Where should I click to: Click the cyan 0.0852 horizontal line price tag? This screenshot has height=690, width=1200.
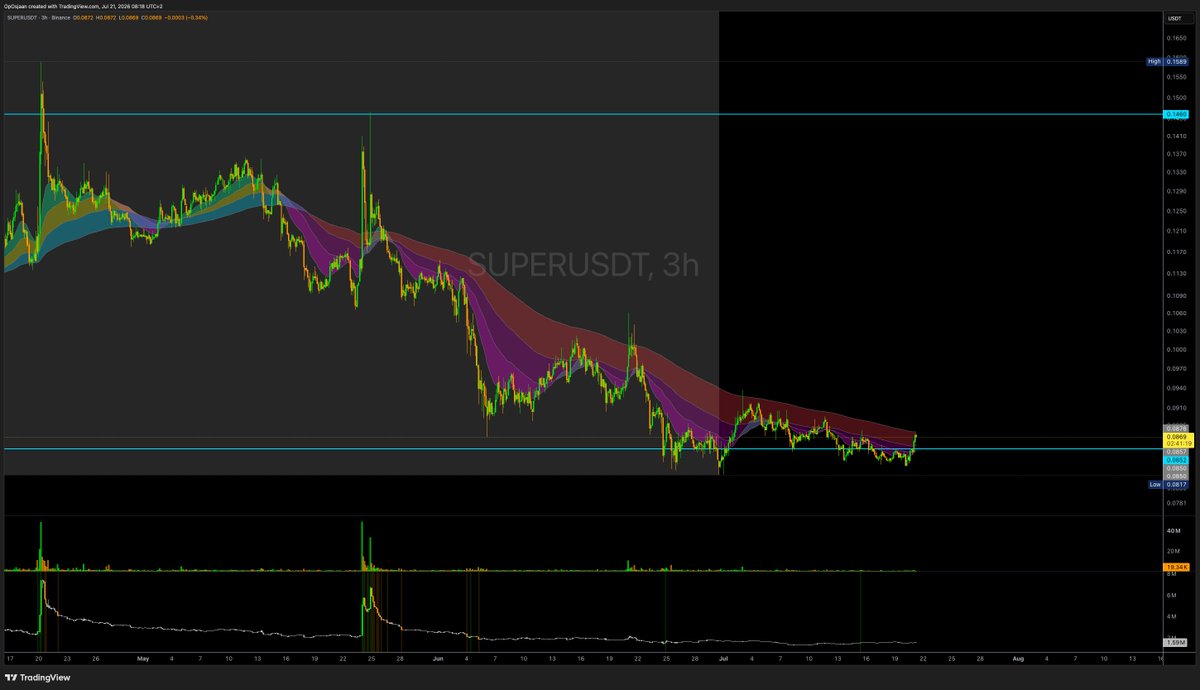(x=1175, y=459)
